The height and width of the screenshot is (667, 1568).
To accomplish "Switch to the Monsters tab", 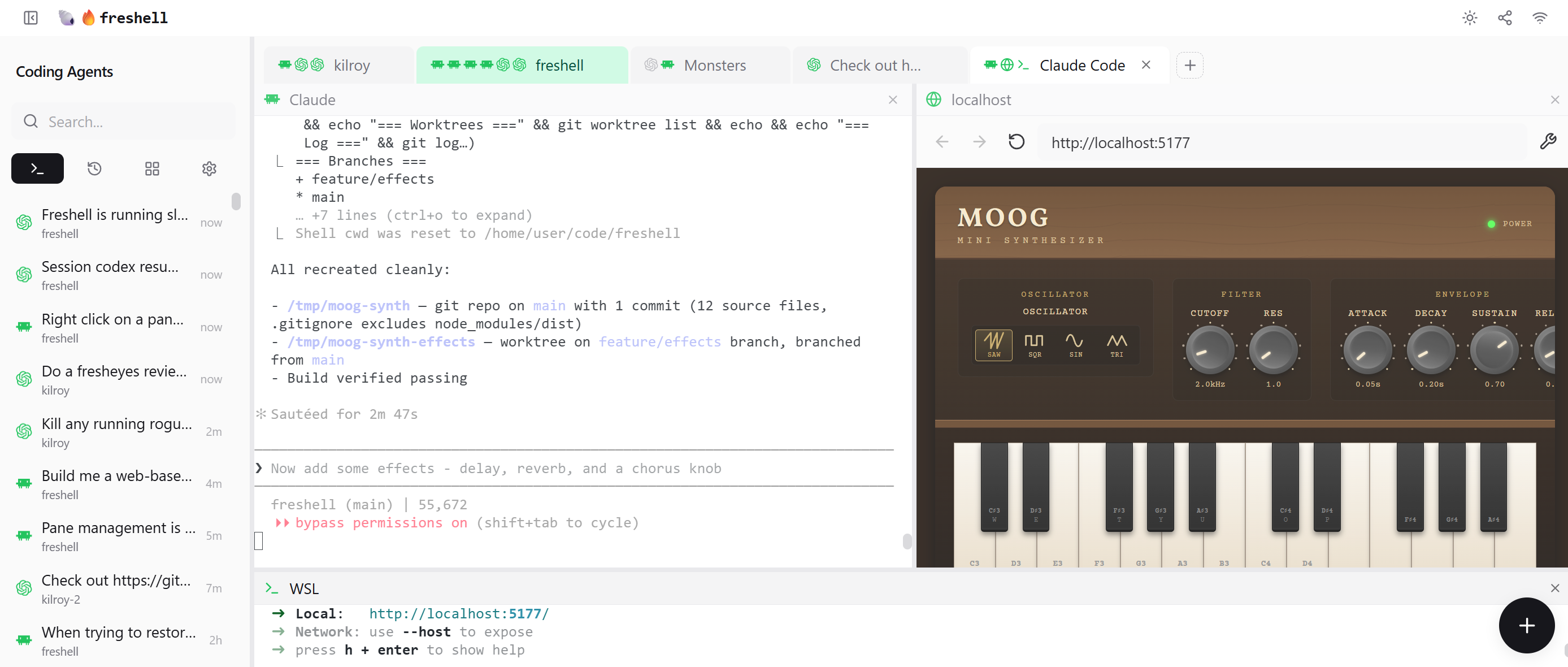I will (x=710, y=65).
